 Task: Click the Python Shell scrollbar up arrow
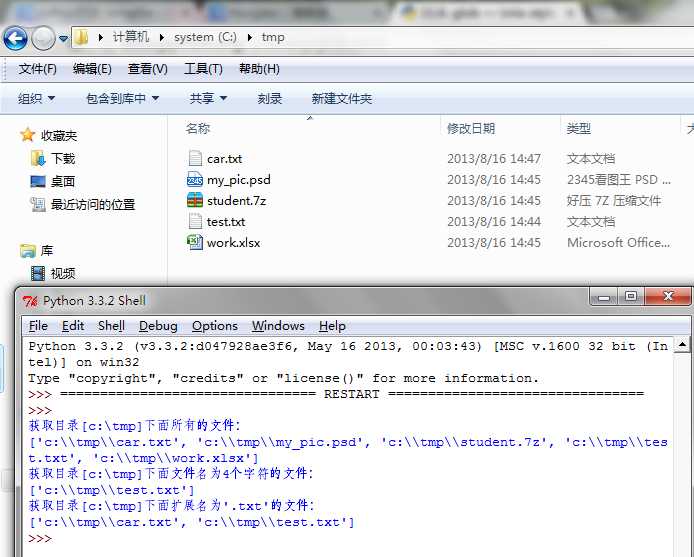pos(682,344)
